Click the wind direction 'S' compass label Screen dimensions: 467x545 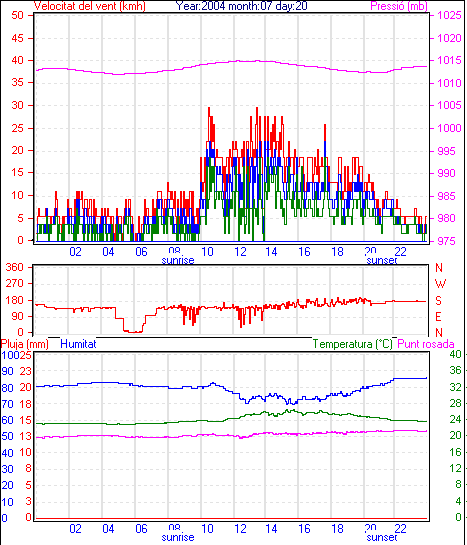(x=439, y=300)
